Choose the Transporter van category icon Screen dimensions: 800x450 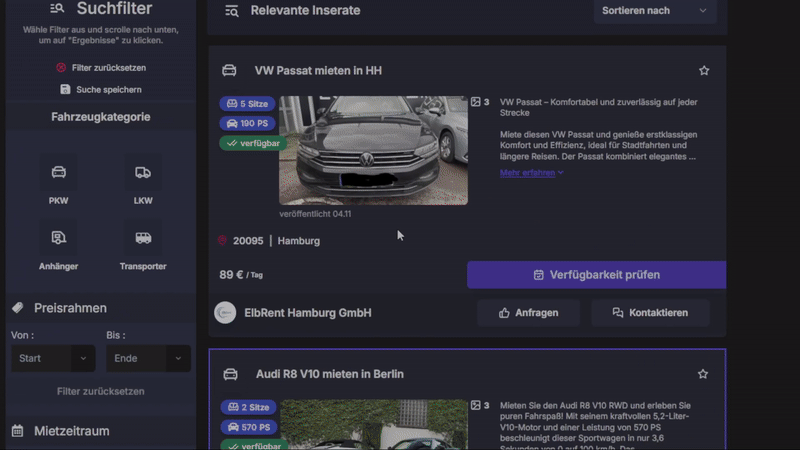coord(143,238)
